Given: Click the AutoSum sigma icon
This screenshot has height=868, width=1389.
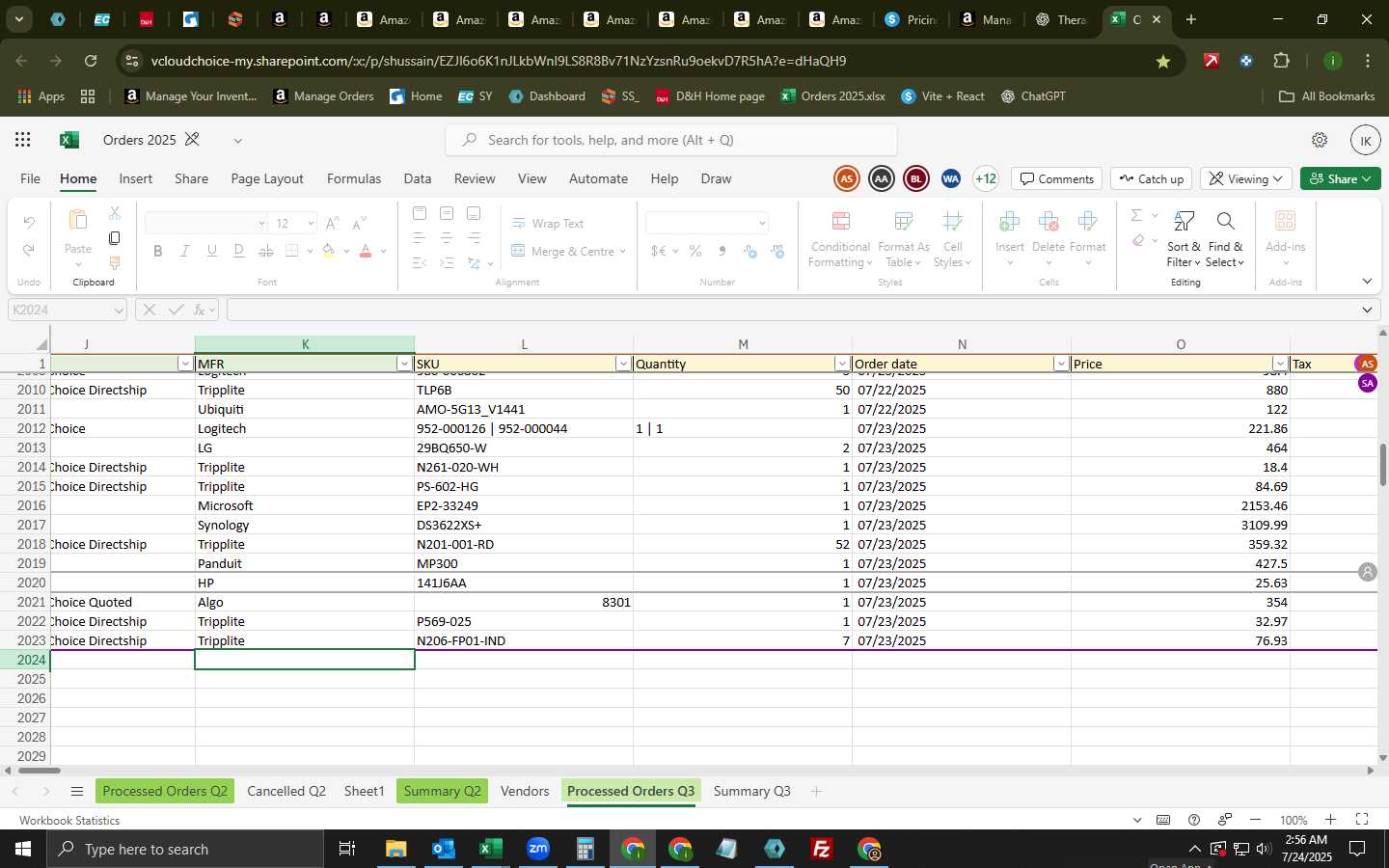Looking at the screenshot, I should (1136, 215).
